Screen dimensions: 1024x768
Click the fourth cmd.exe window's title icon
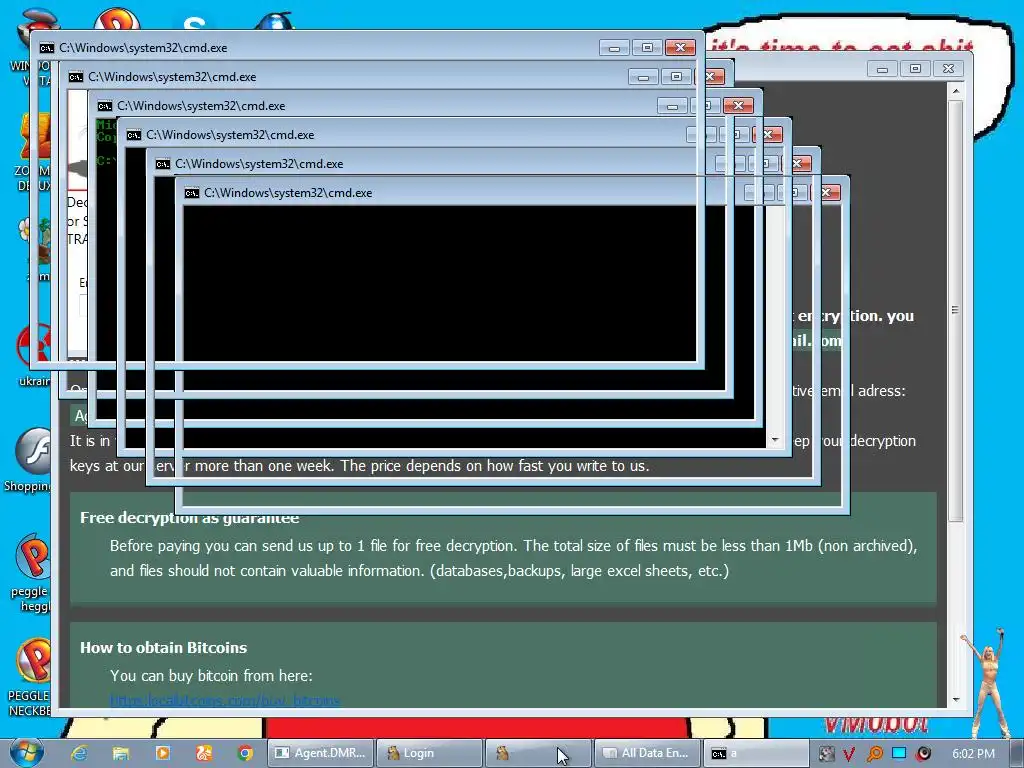point(134,135)
